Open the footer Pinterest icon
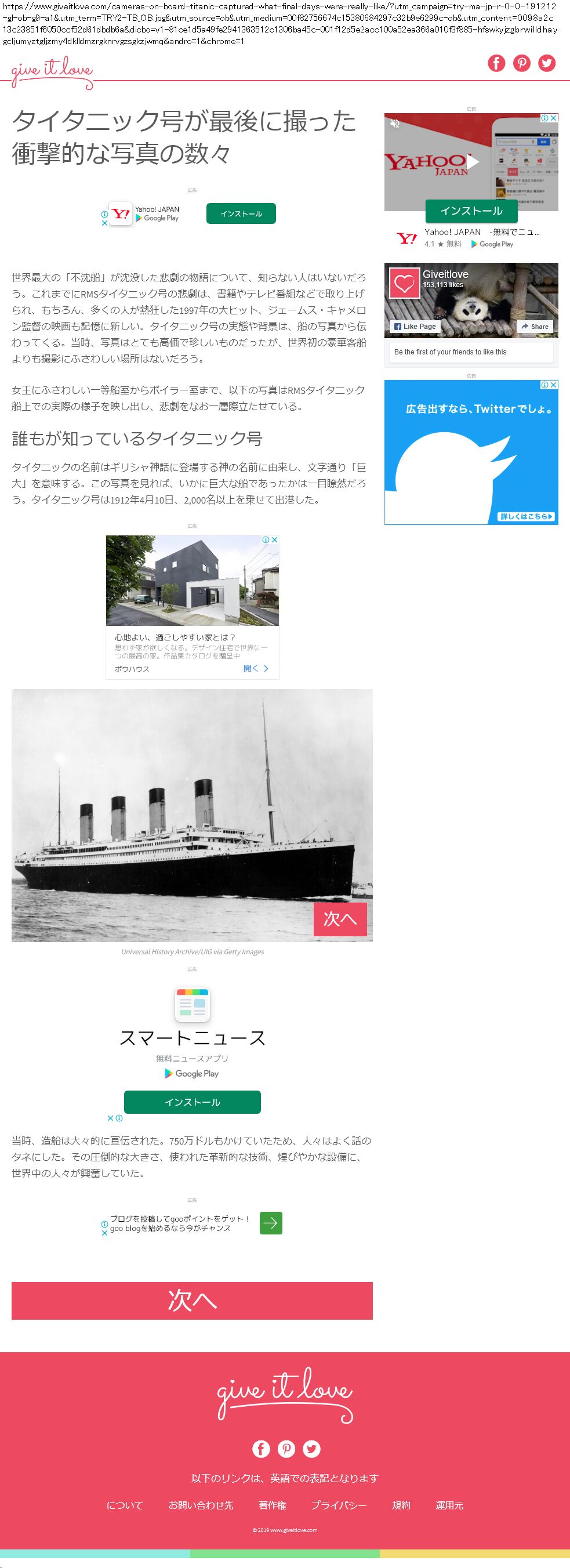 [x=286, y=1449]
